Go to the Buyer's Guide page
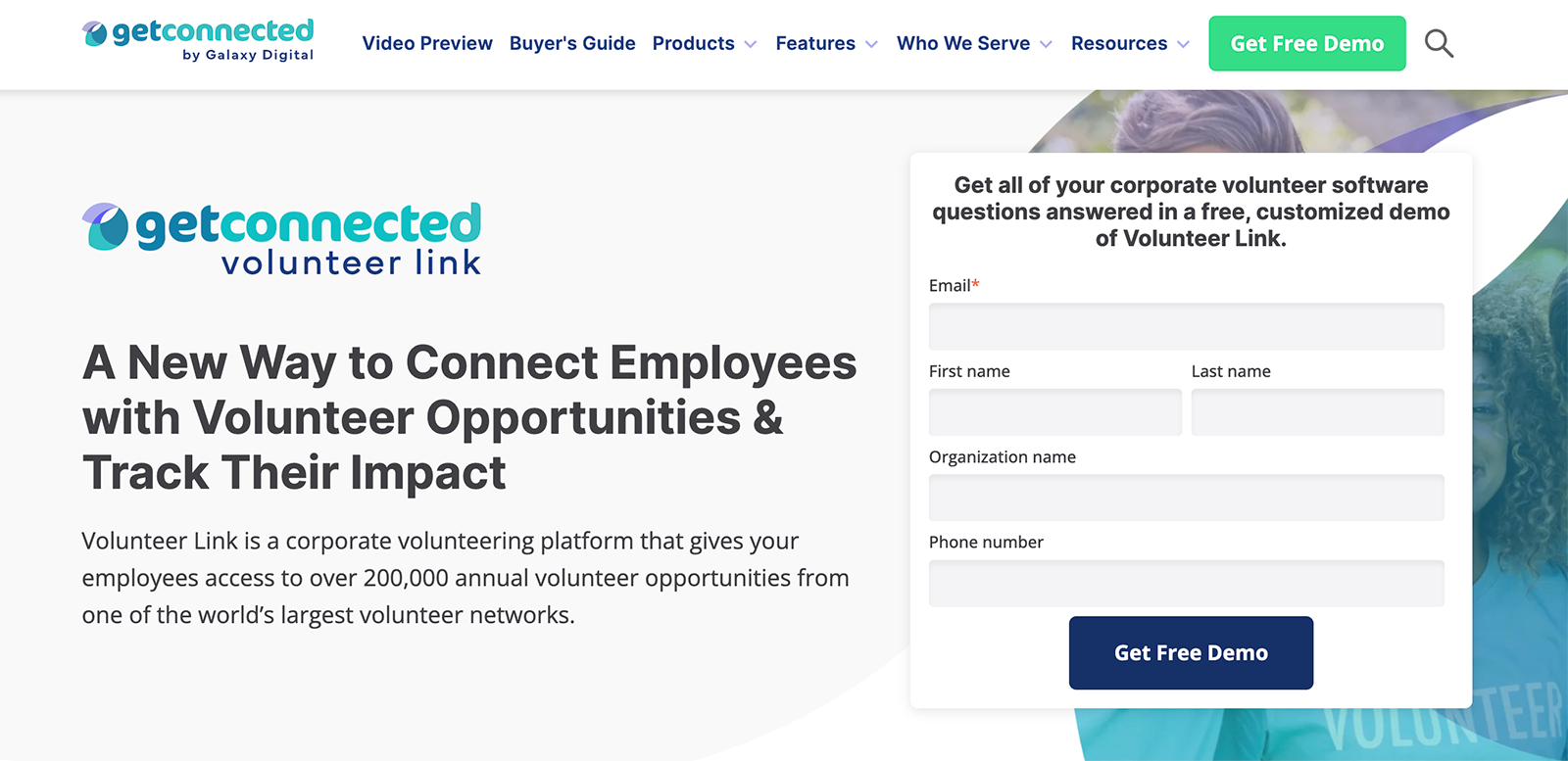 [x=572, y=43]
